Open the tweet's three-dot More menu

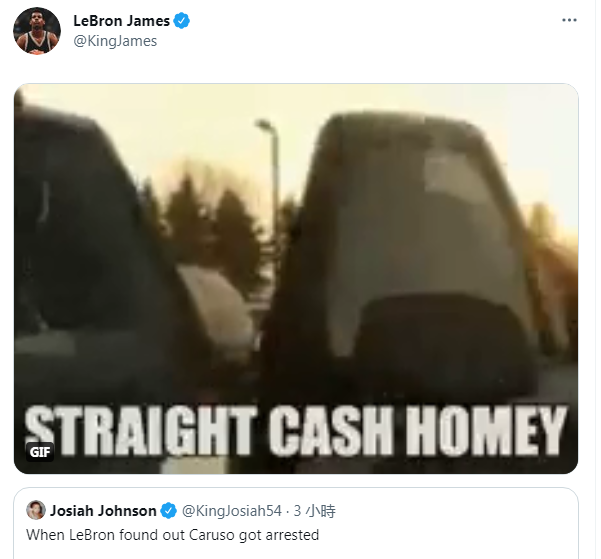pyautogui.click(x=569, y=20)
